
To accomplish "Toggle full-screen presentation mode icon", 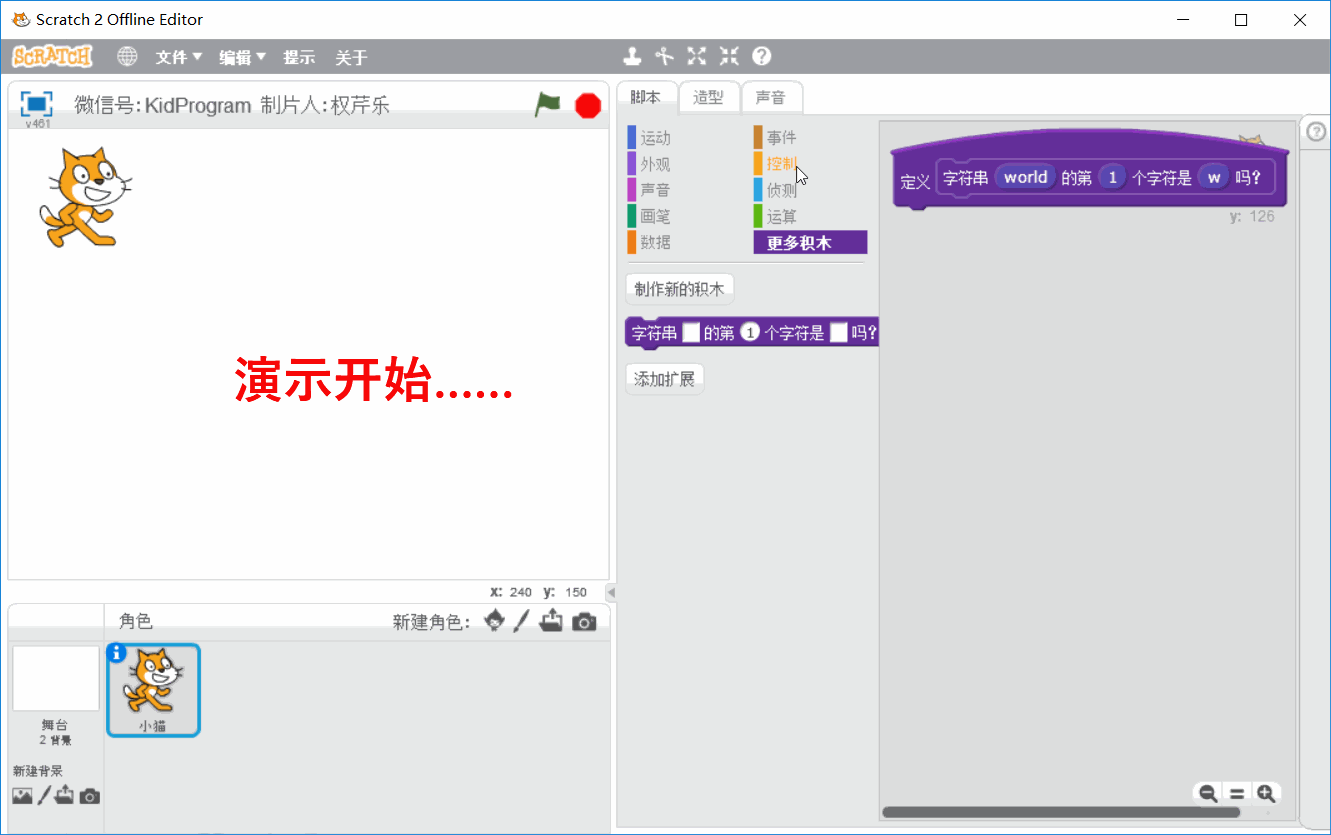I will pyautogui.click(x=36, y=103).
